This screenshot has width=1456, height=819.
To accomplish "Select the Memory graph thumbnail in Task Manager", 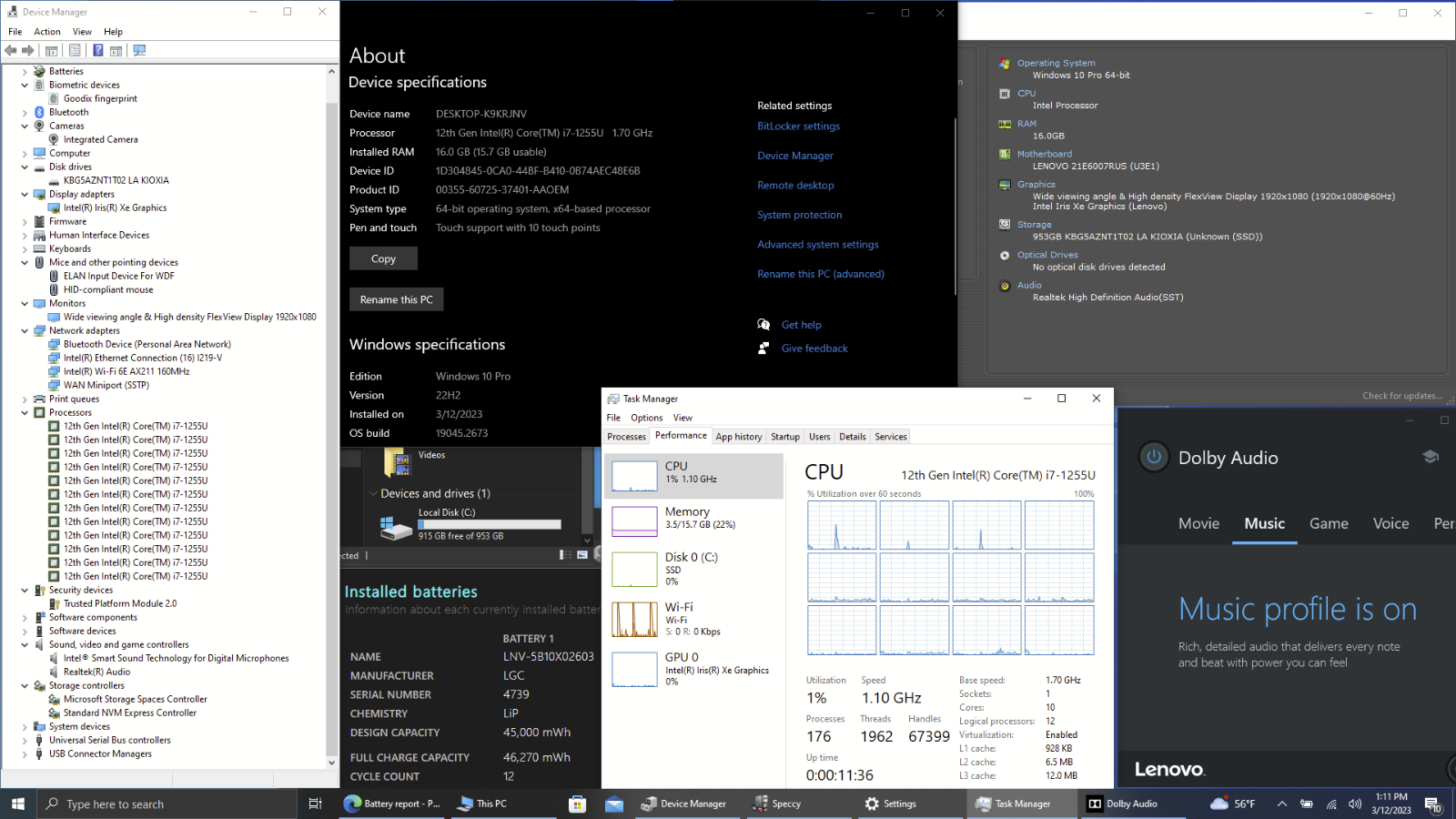I will [x=634, y=521].
